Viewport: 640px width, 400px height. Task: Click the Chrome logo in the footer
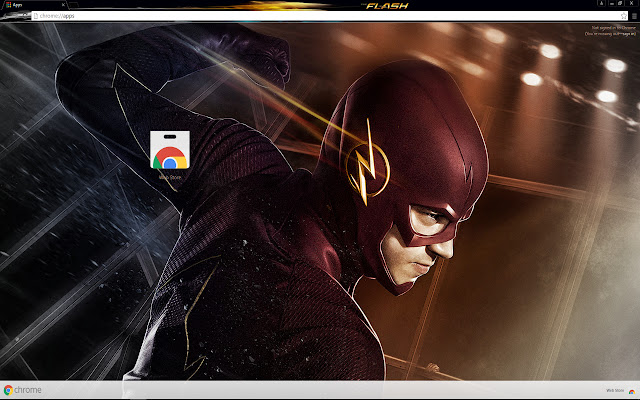[22, 390]
